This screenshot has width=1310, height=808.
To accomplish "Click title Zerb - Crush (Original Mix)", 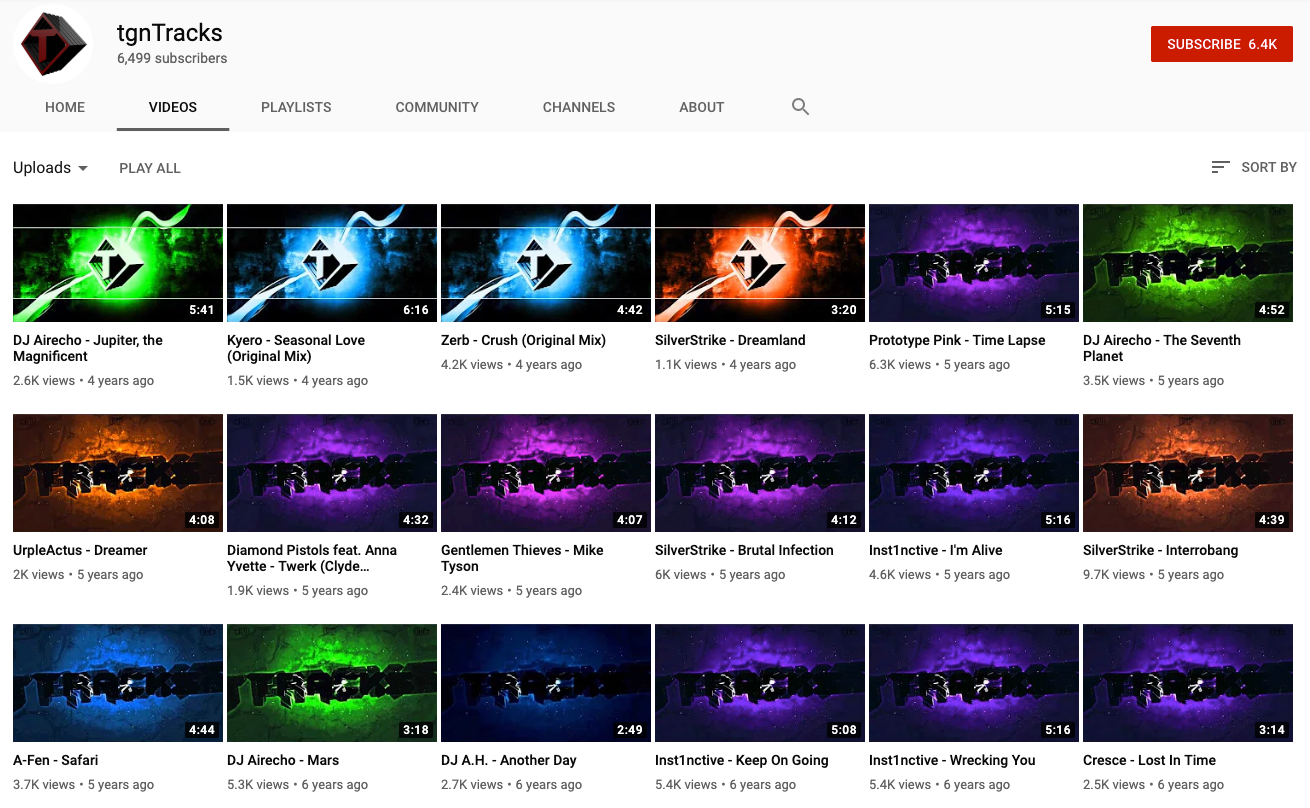I will click(x=523, y=340).
